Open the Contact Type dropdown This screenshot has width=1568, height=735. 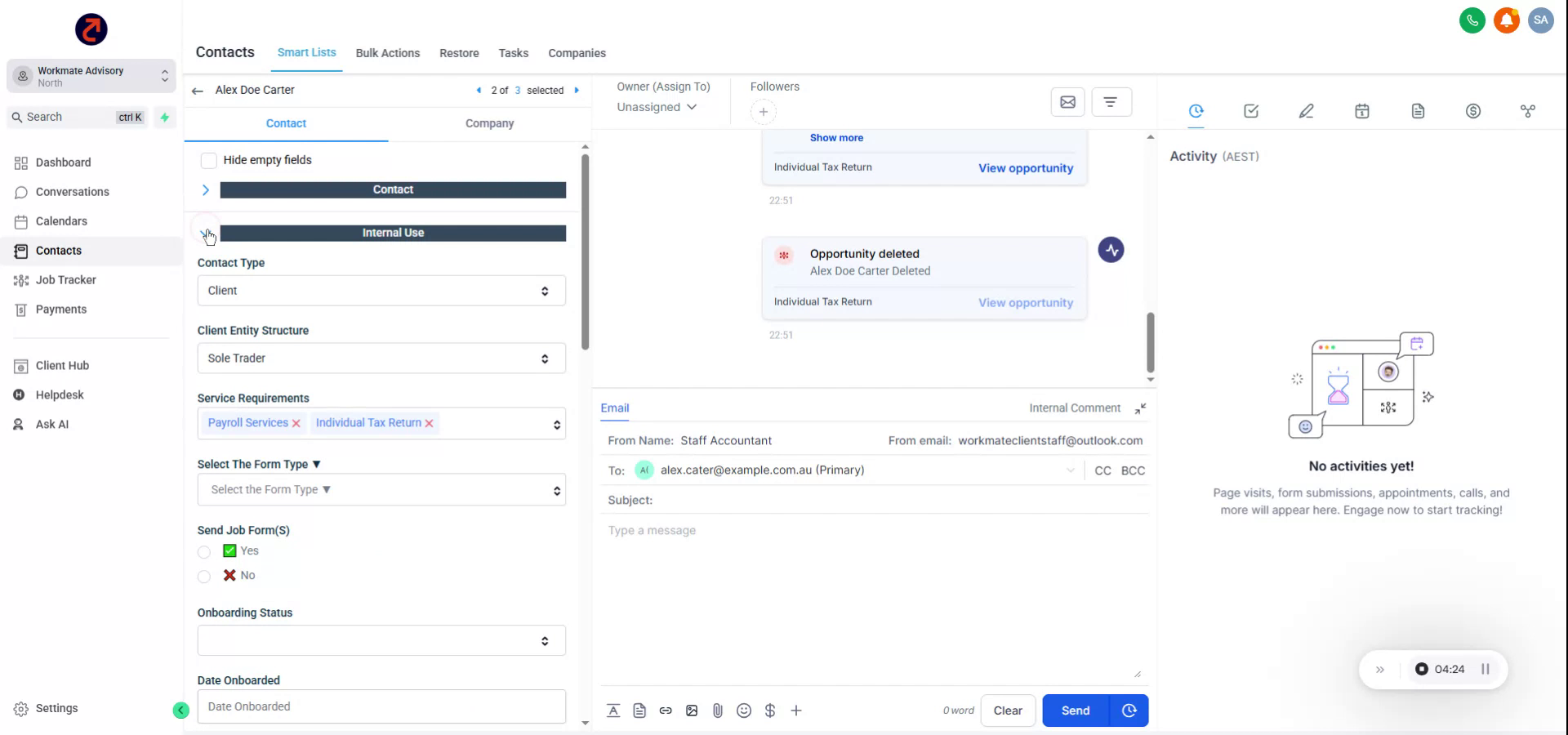381,290
